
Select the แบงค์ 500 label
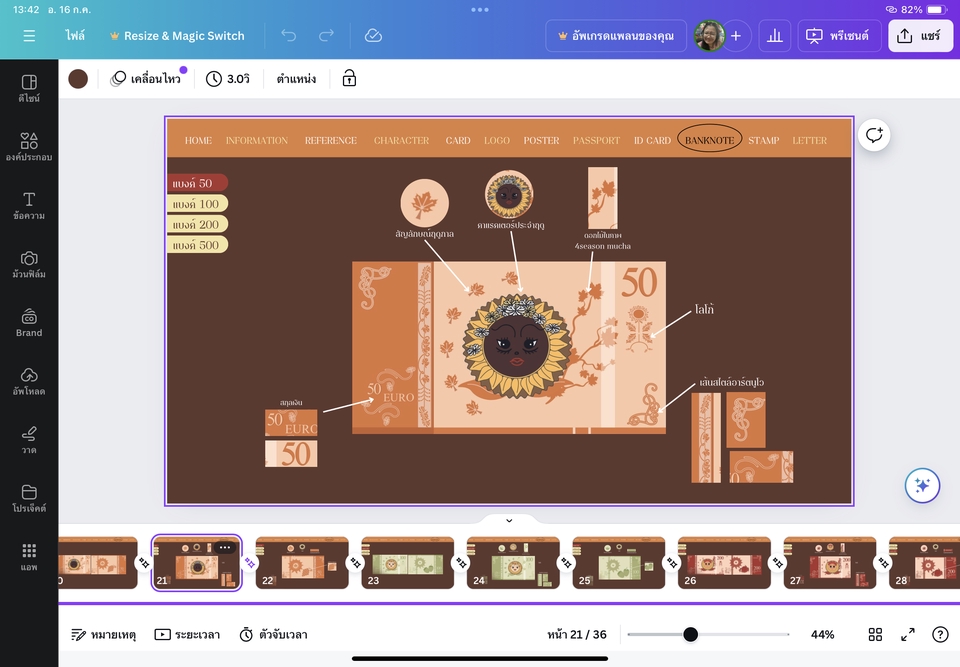pos(197,245)
